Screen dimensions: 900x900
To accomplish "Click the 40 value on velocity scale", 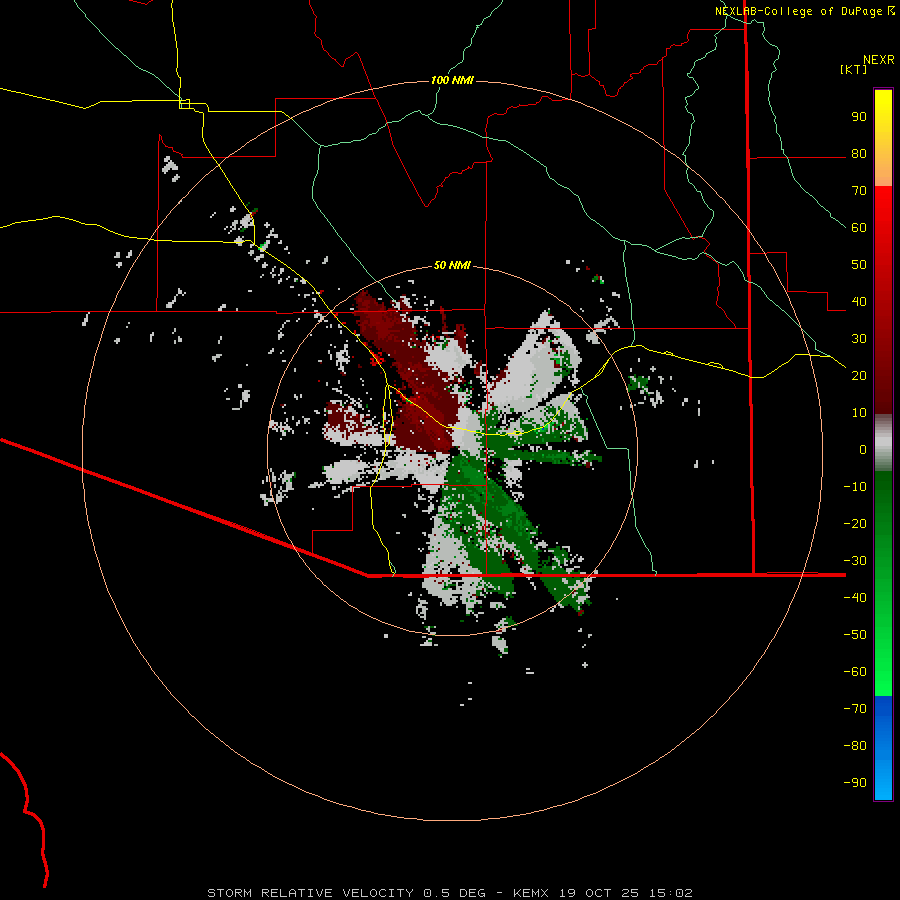I will (x=859, y=301).
